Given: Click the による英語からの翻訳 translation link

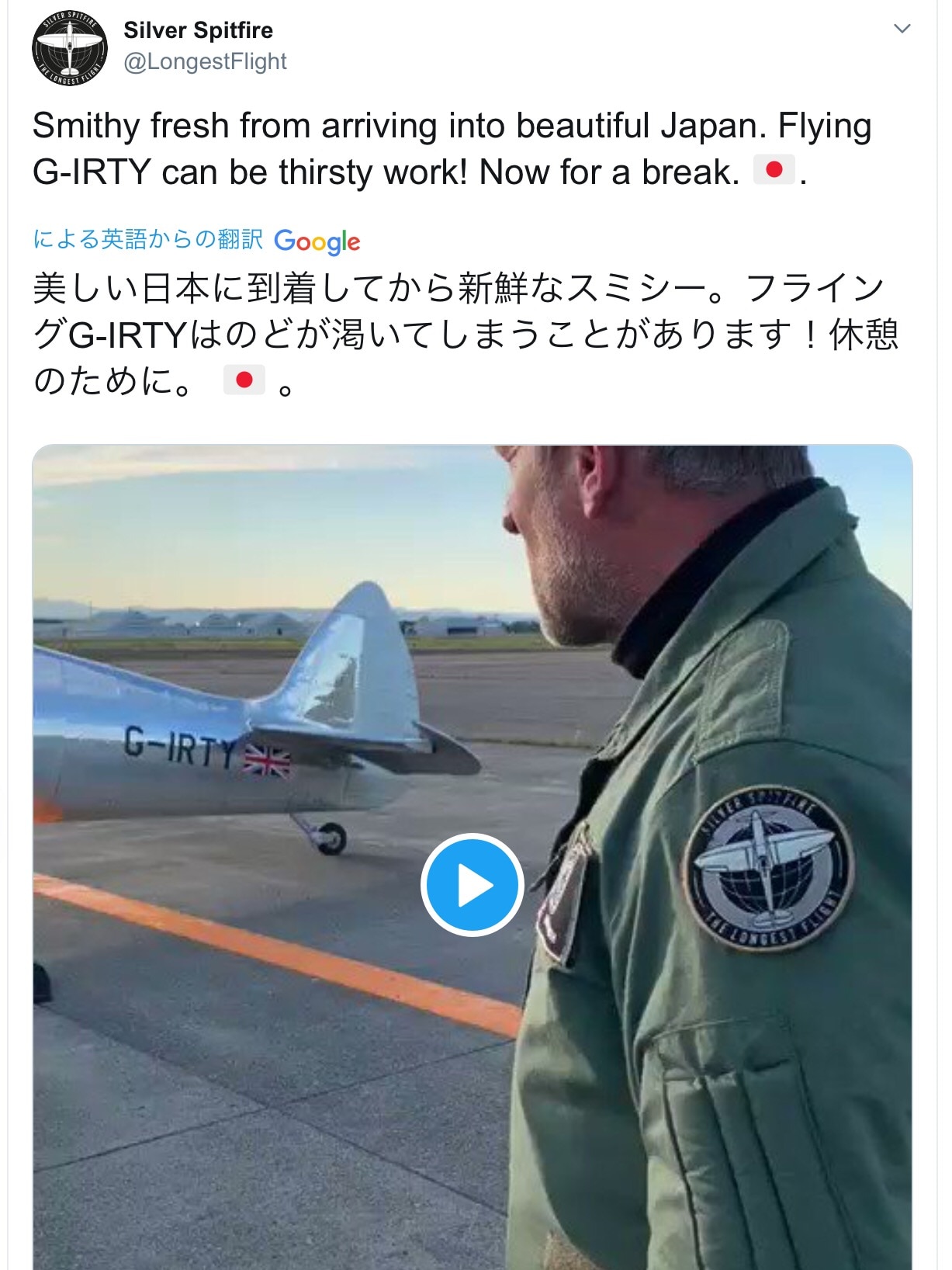Looking at the screenshot, I should tap(148, 239).
